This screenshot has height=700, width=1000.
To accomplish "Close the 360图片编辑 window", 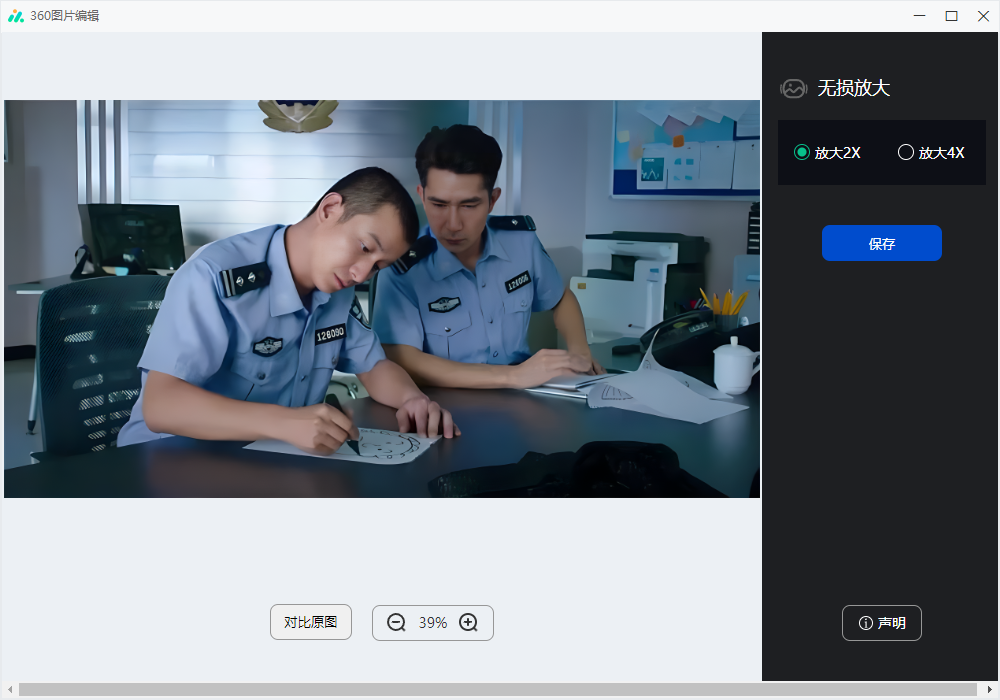I will [983, 15].
